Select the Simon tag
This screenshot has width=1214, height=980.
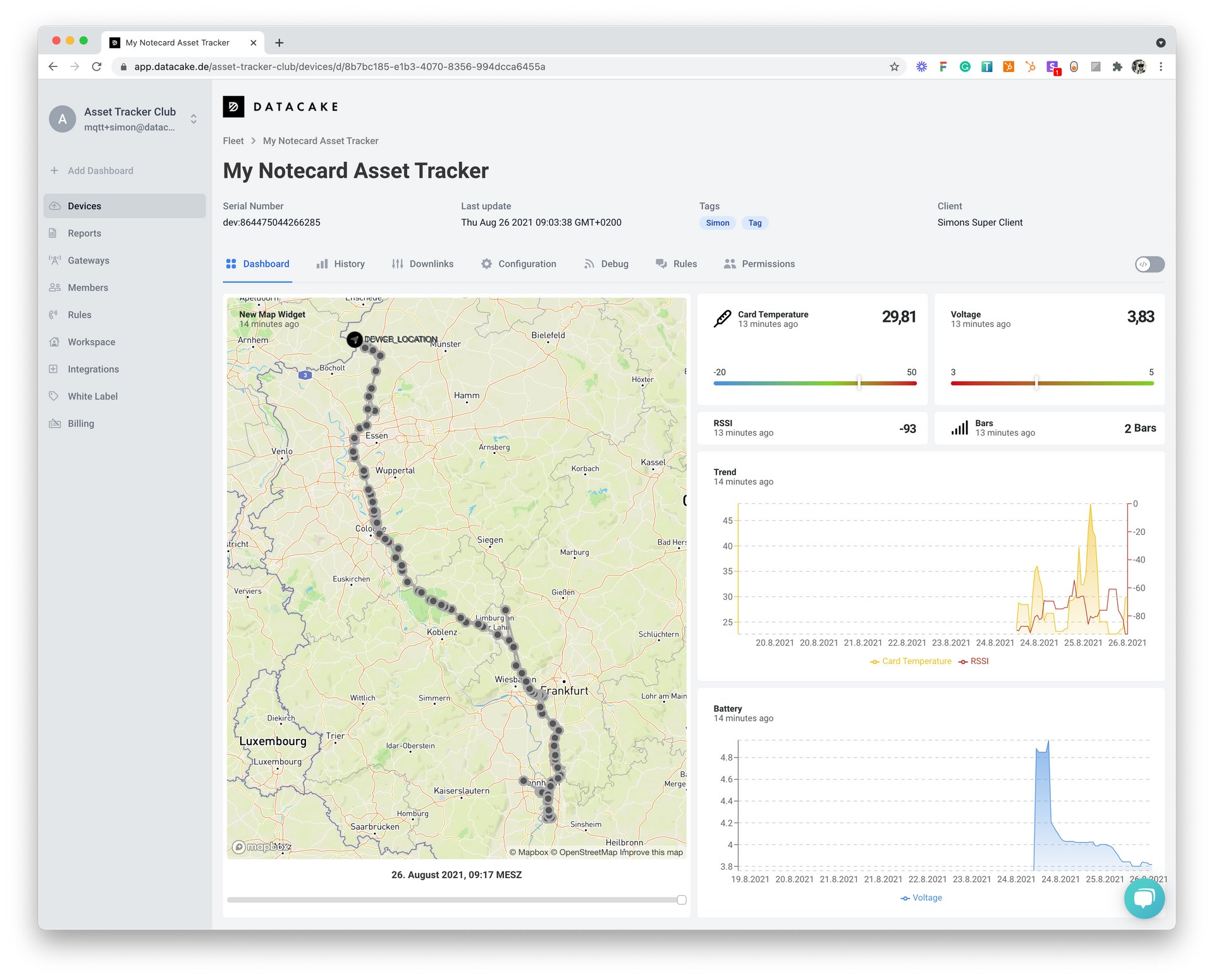pos(718,223)
